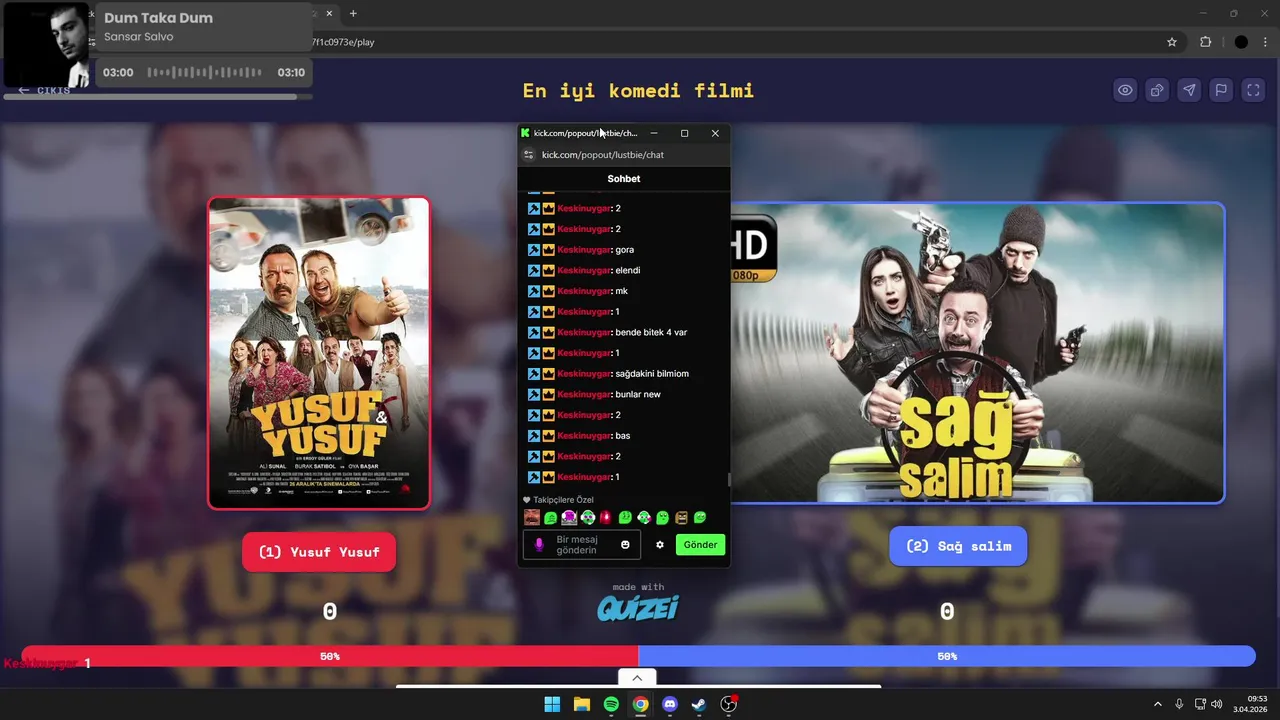Vote for (2) Sağ salim button
The width and height of the screenshot is (1280, 720).
pos(958,546)
